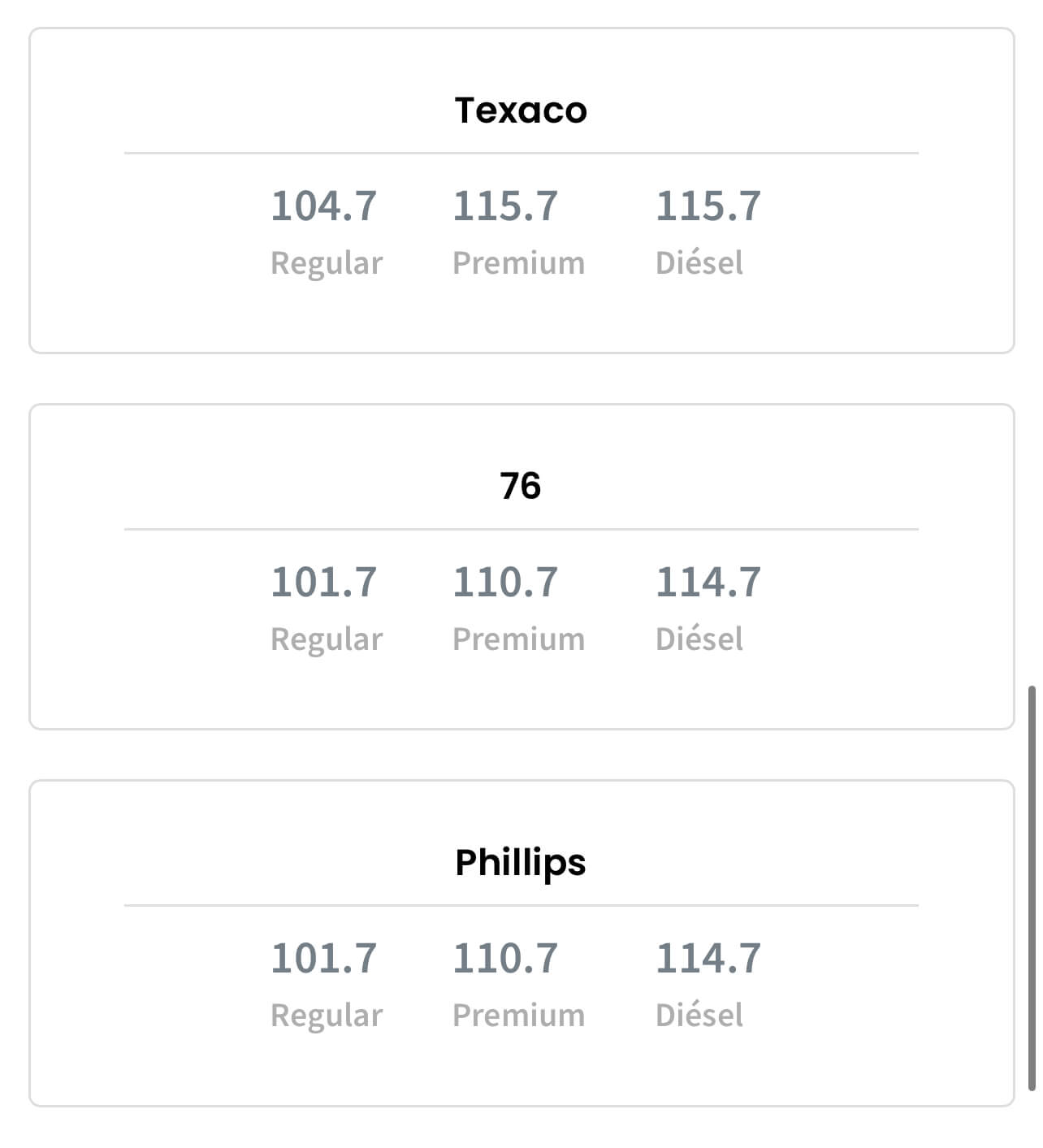Tap the Regular label under Texaco
Image resolution: width=1043 pixels, height=1148 pixels.
[x=327, y=263]
